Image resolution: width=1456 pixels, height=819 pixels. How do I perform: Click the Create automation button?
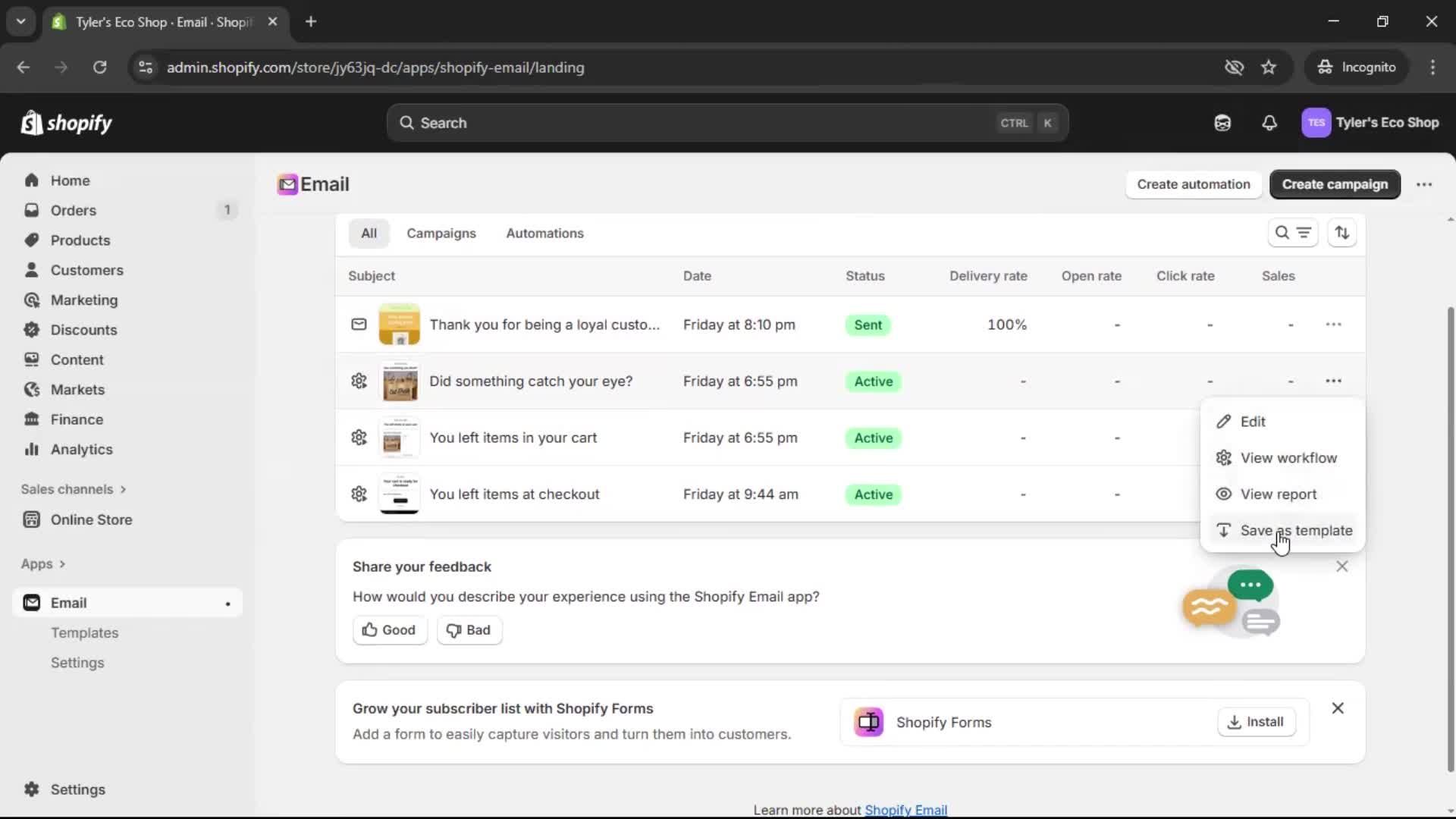[x=1194, y=184]
